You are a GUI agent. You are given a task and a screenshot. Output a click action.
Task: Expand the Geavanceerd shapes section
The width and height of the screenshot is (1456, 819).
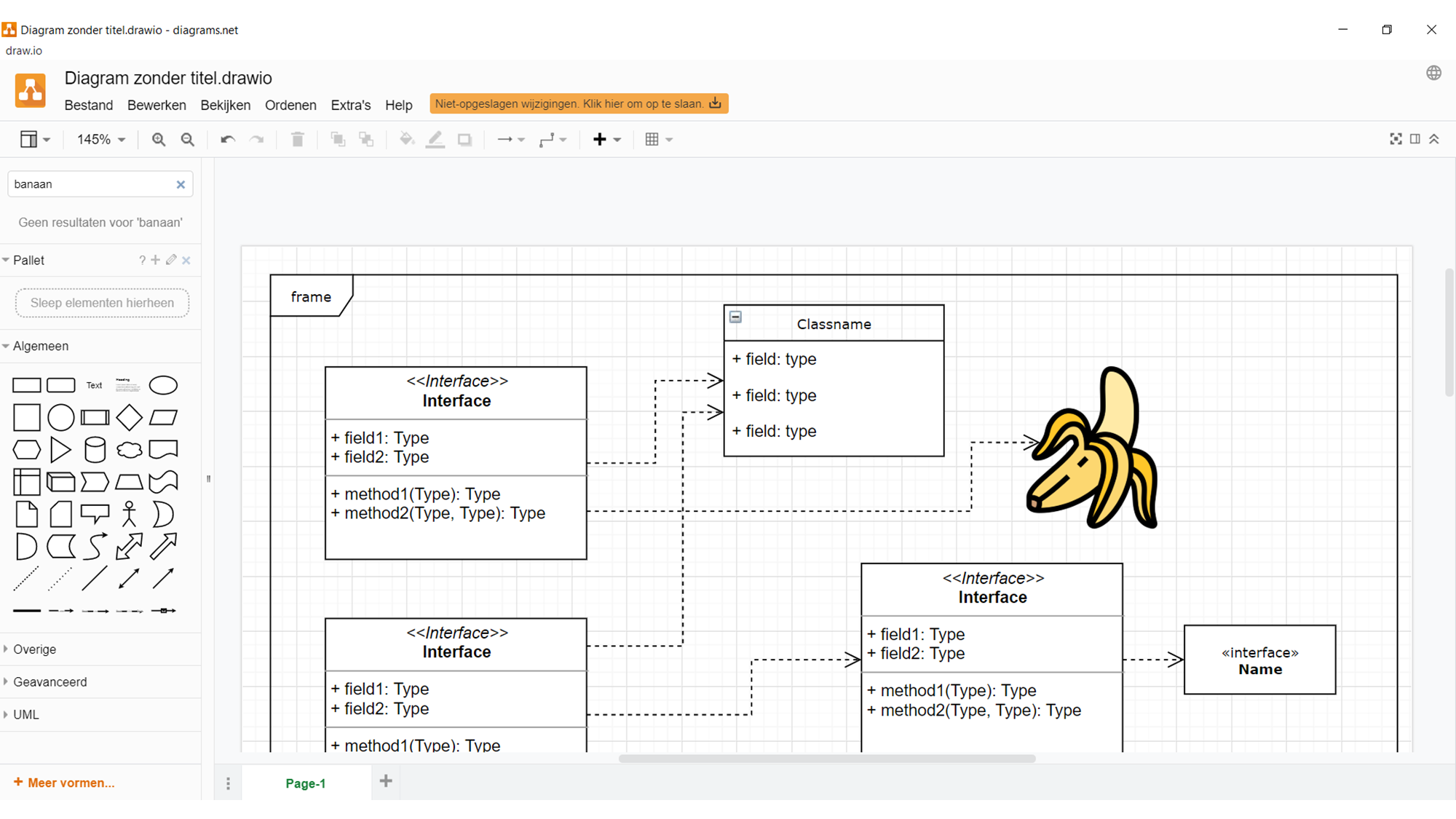[50, 682]
